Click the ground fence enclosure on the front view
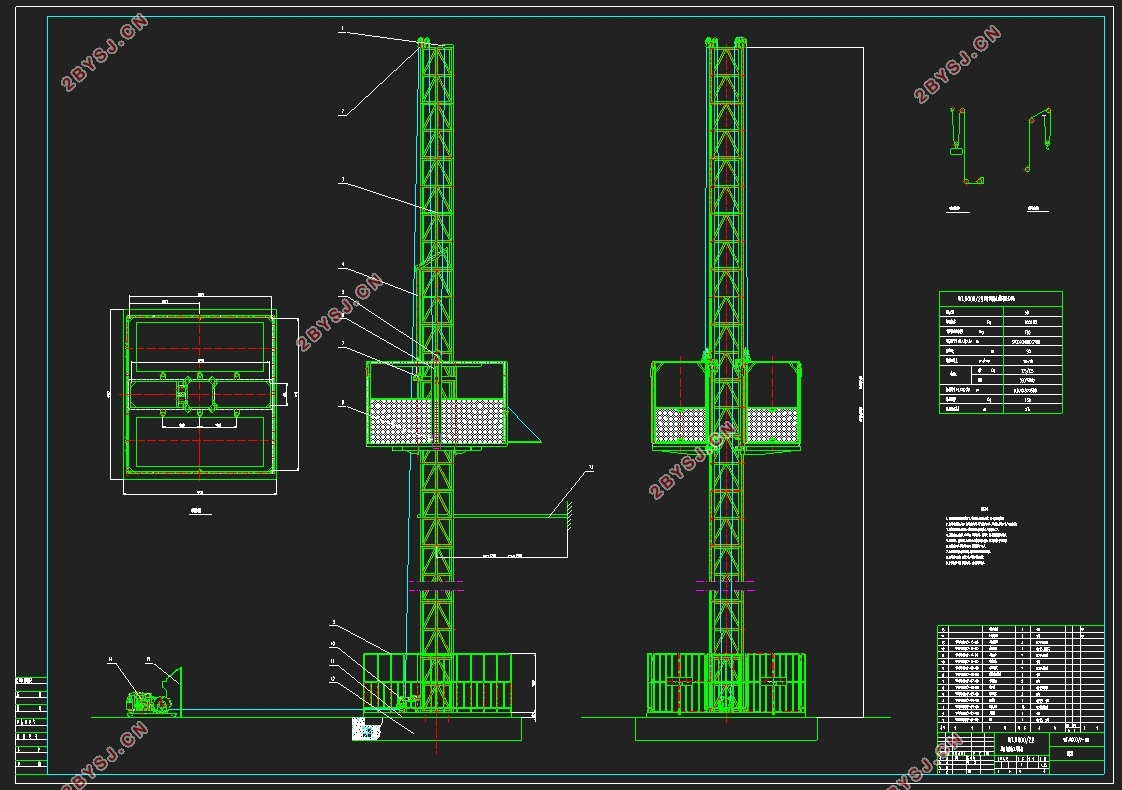Image resolution: width=1122 pixels, height=790 pixels. coord(726,683)
